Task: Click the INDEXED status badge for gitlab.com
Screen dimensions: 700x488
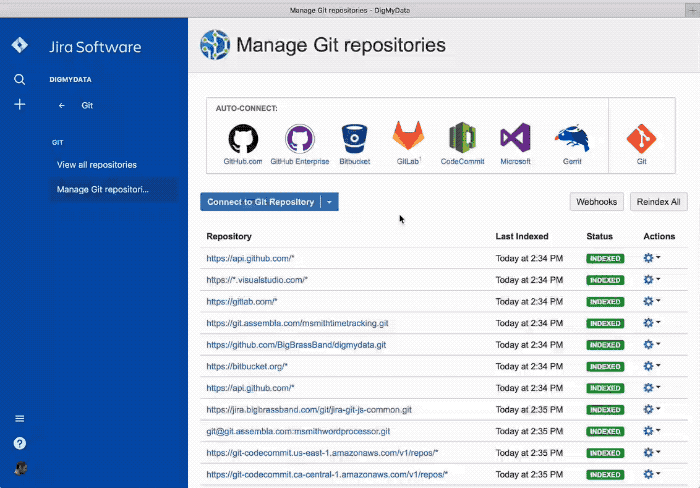Action: [605, 302]
